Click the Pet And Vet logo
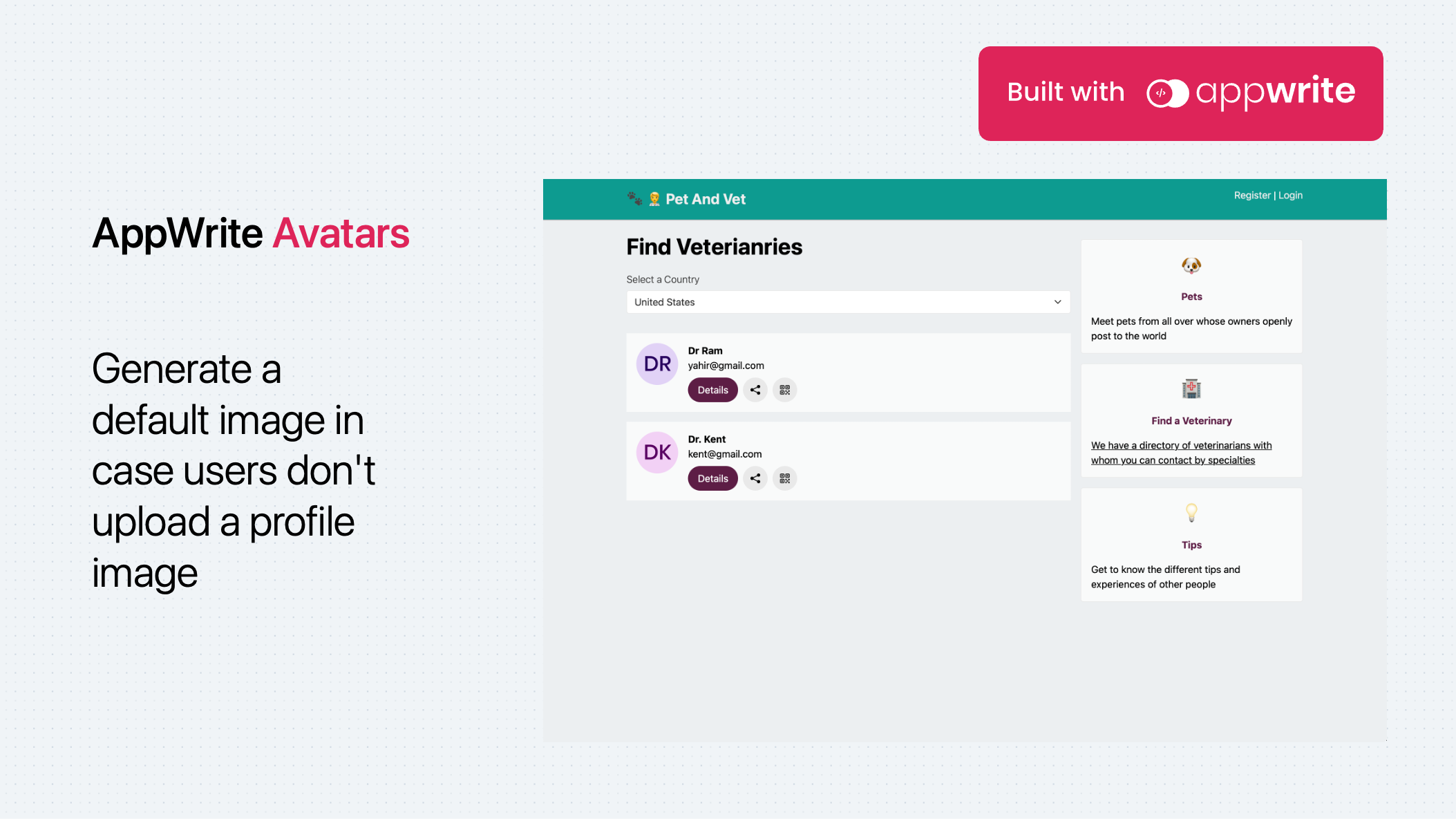This screenshot has height=819, width=1456. point(686,199)
